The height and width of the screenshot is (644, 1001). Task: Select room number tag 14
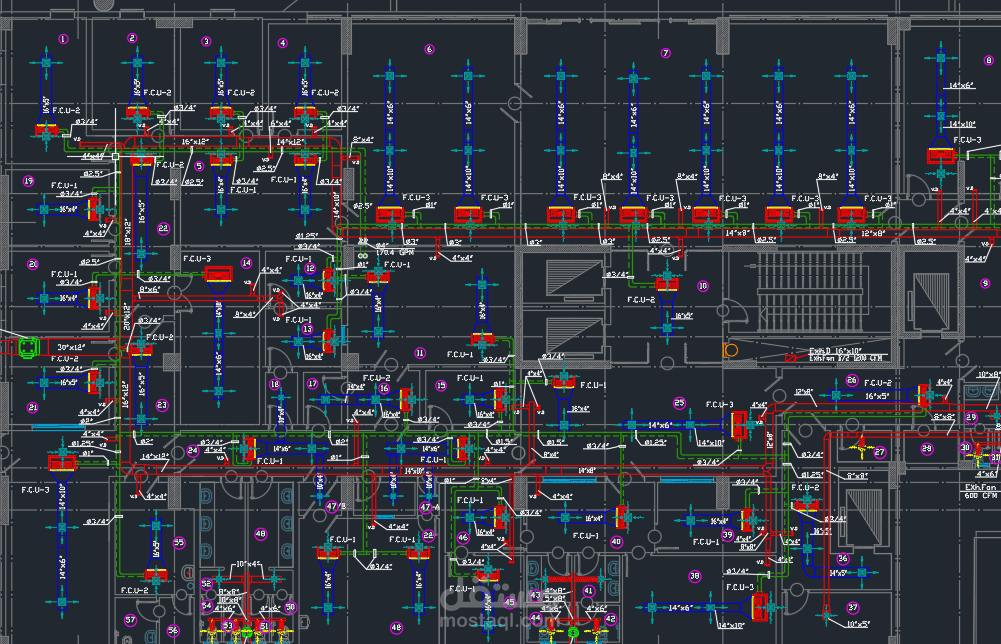coord(246,263)
